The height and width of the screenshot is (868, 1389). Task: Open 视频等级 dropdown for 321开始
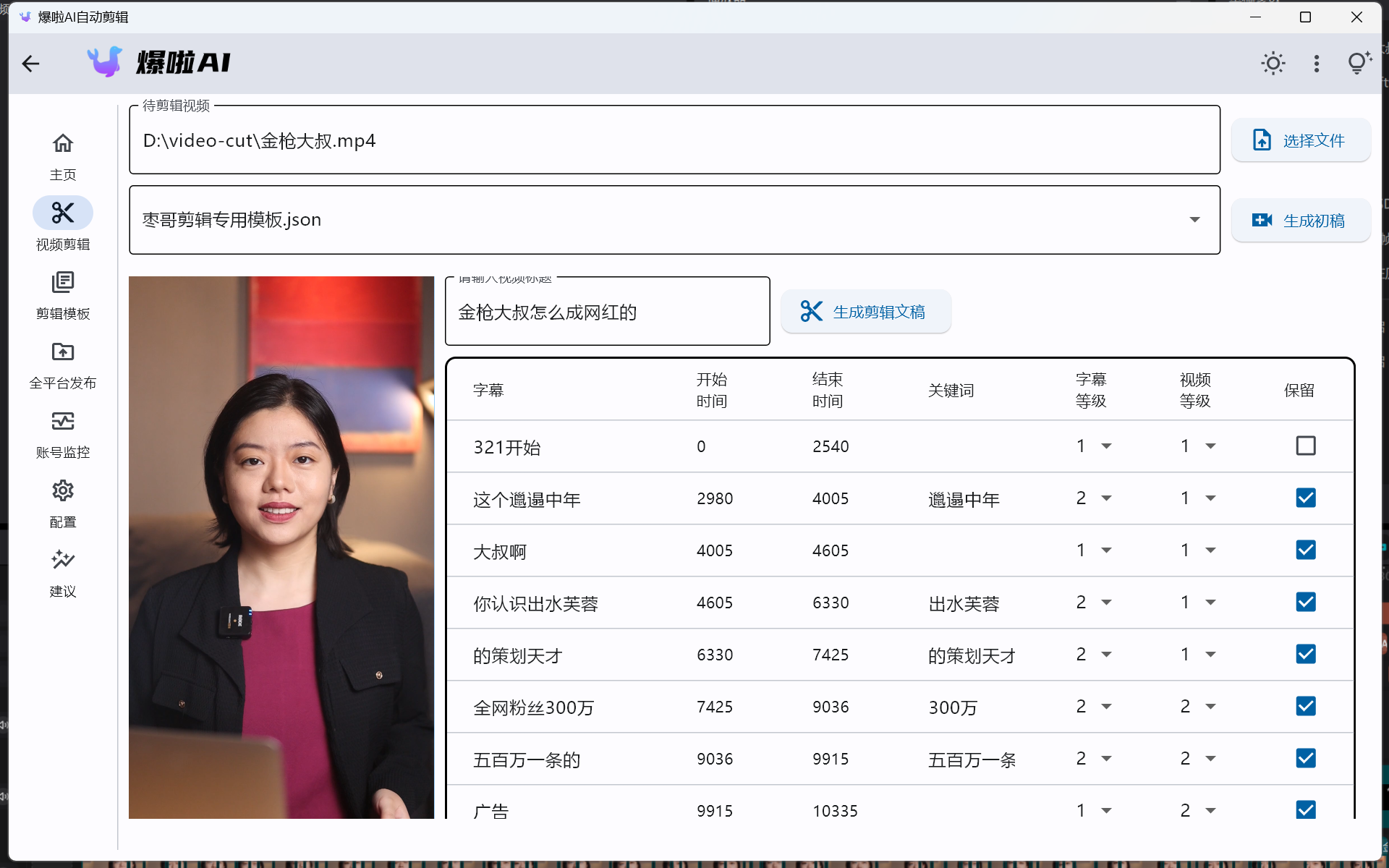pos(1198,446)
